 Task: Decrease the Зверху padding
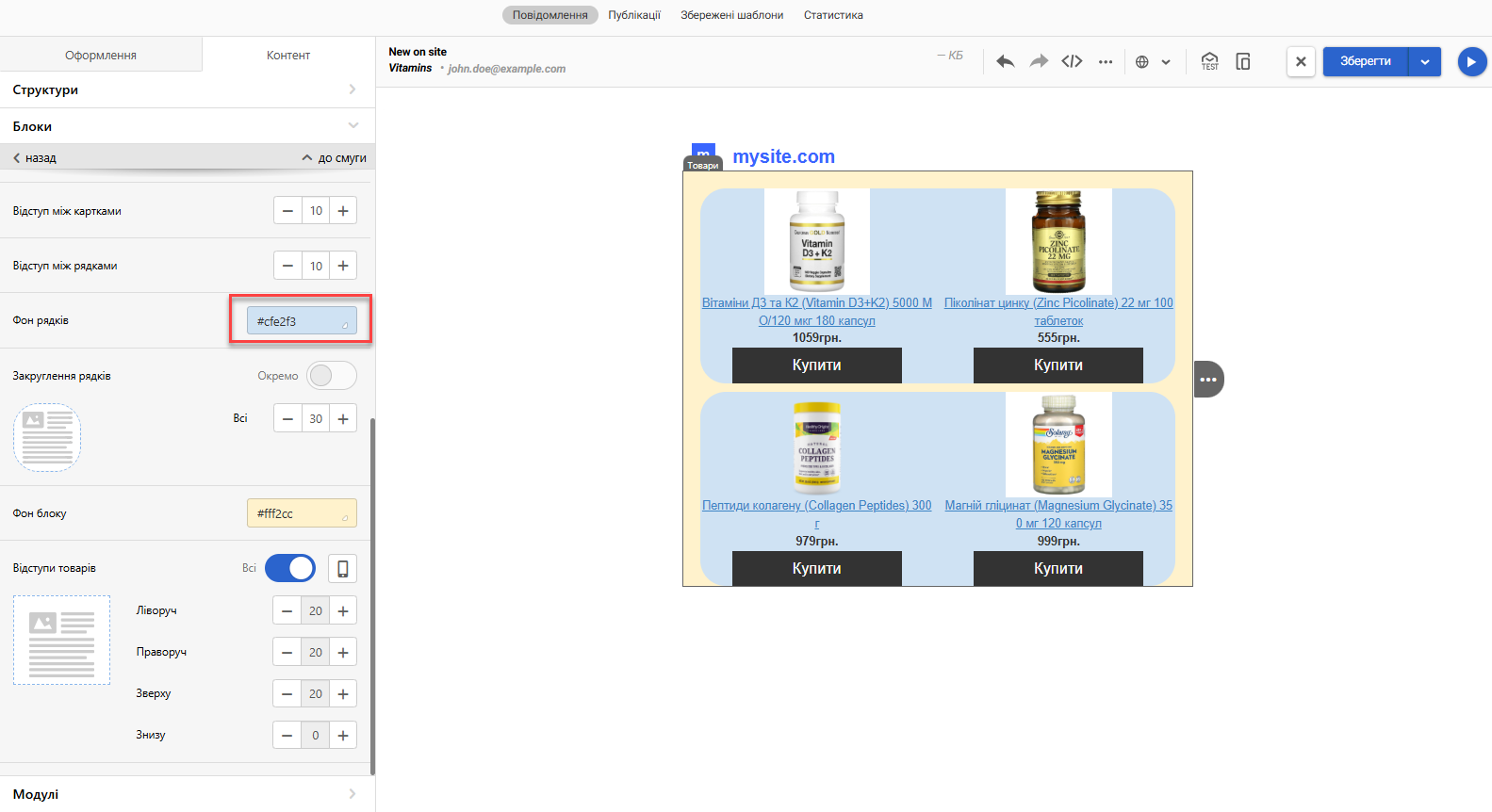[x=287, y=693]
